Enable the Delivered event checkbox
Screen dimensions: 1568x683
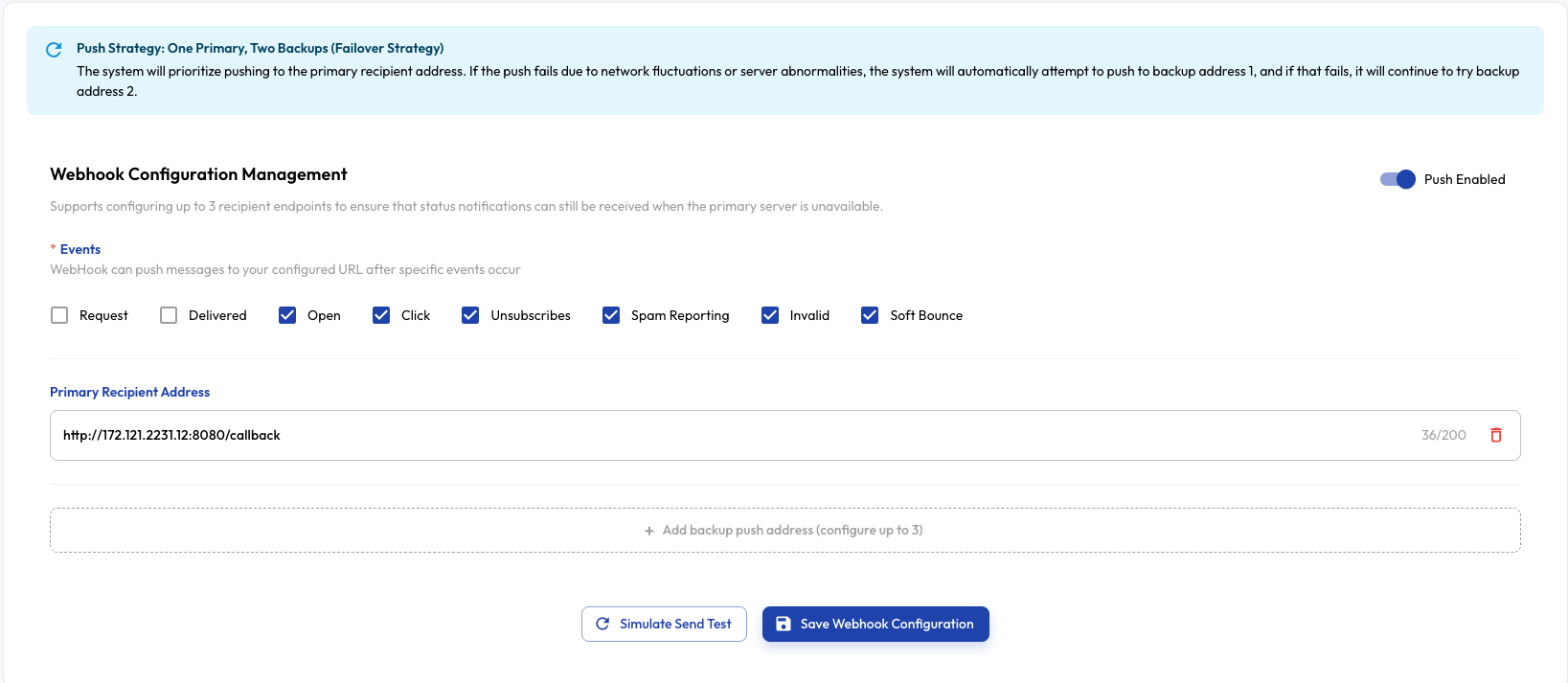[169, 315]
